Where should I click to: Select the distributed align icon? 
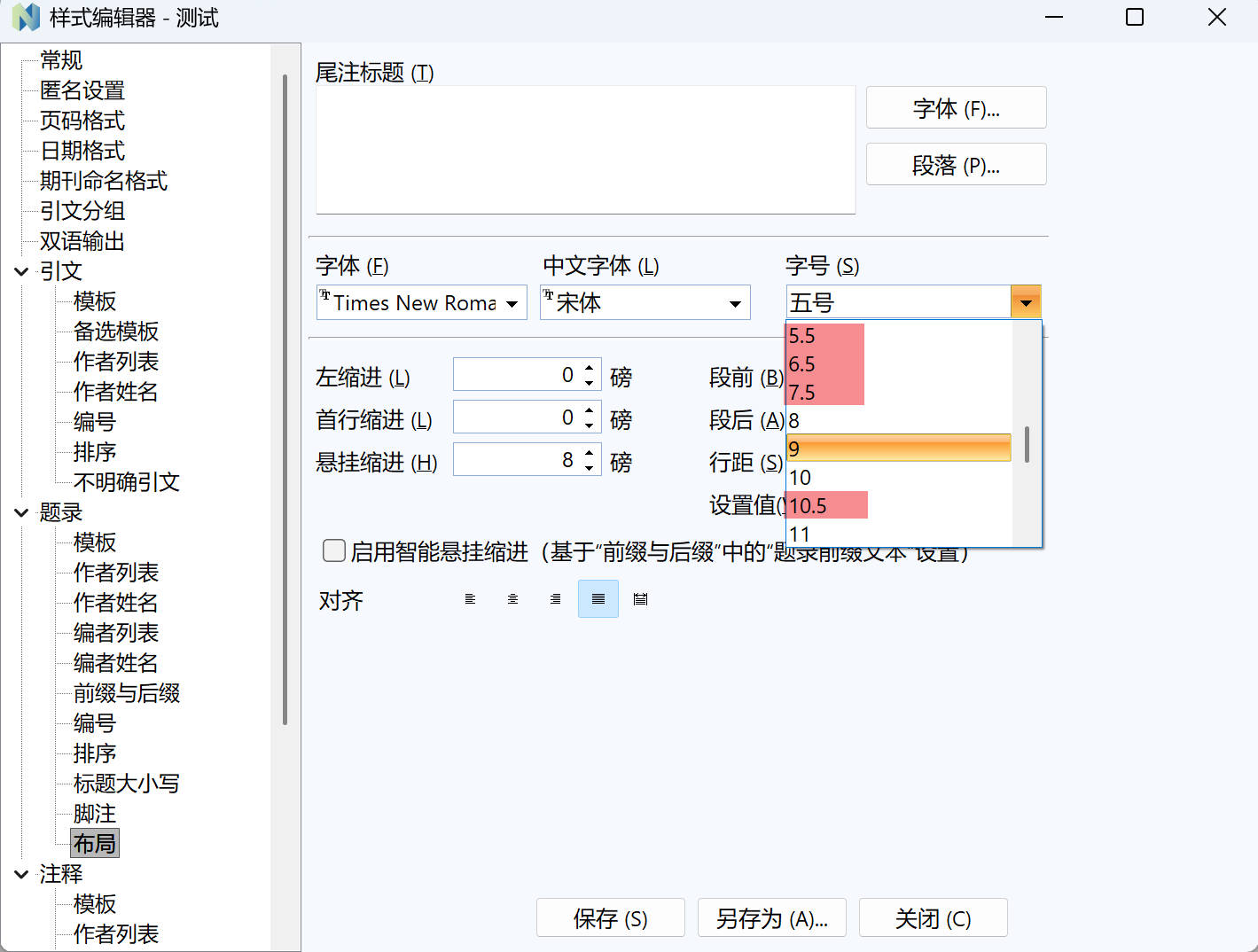pos(640,599)
